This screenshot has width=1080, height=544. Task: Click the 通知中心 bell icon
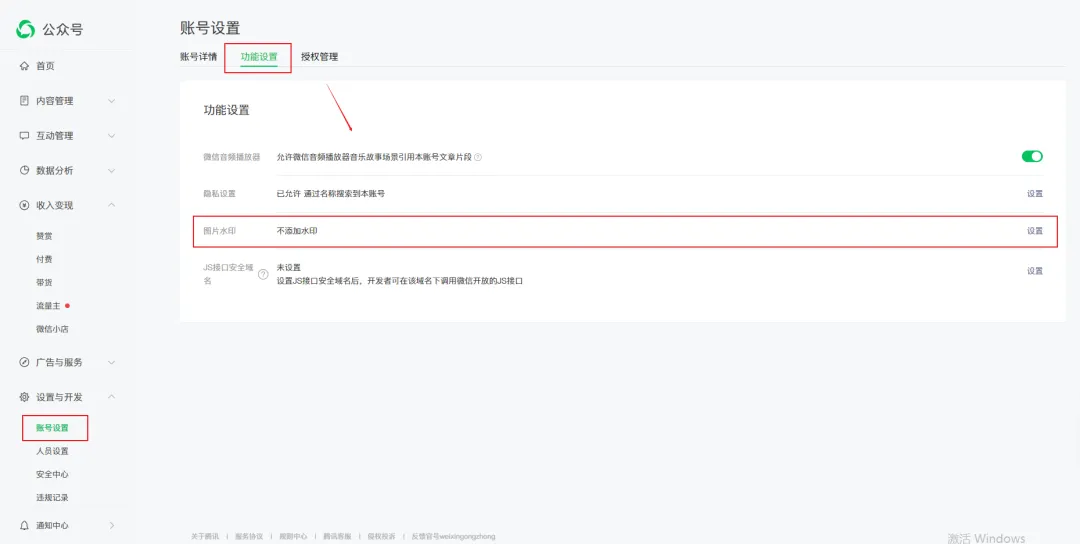coord(24,525)
